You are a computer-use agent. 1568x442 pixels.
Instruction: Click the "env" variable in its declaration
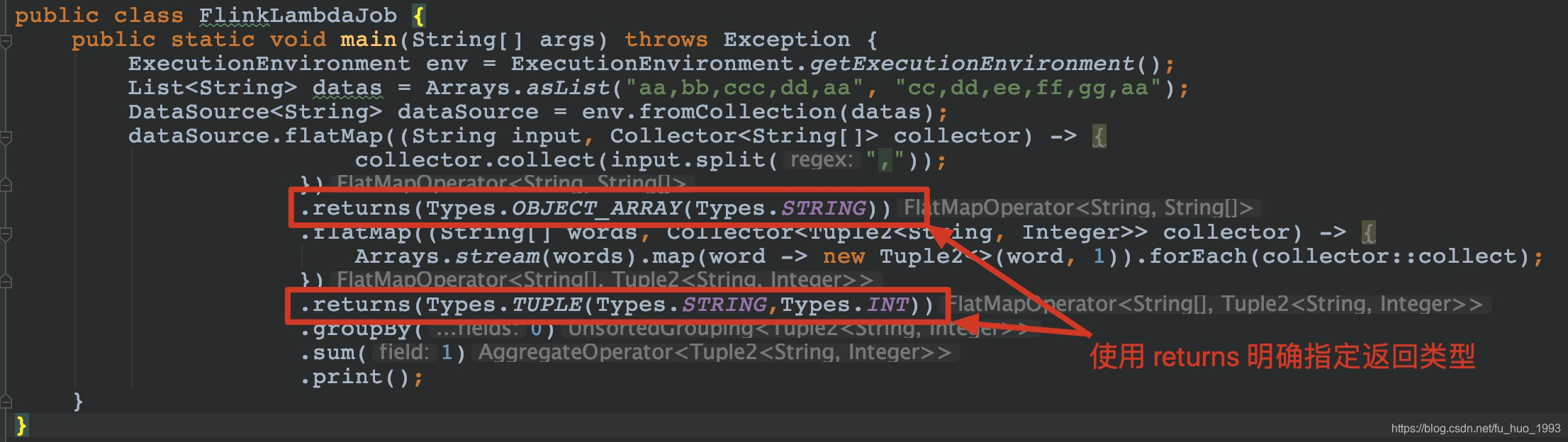tap(447, 64)
